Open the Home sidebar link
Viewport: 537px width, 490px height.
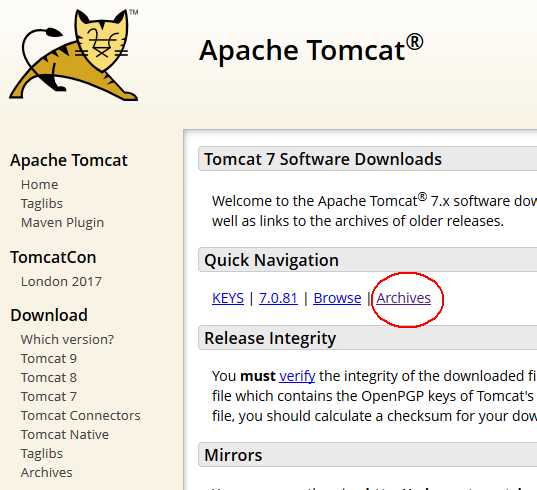(39, 185)
